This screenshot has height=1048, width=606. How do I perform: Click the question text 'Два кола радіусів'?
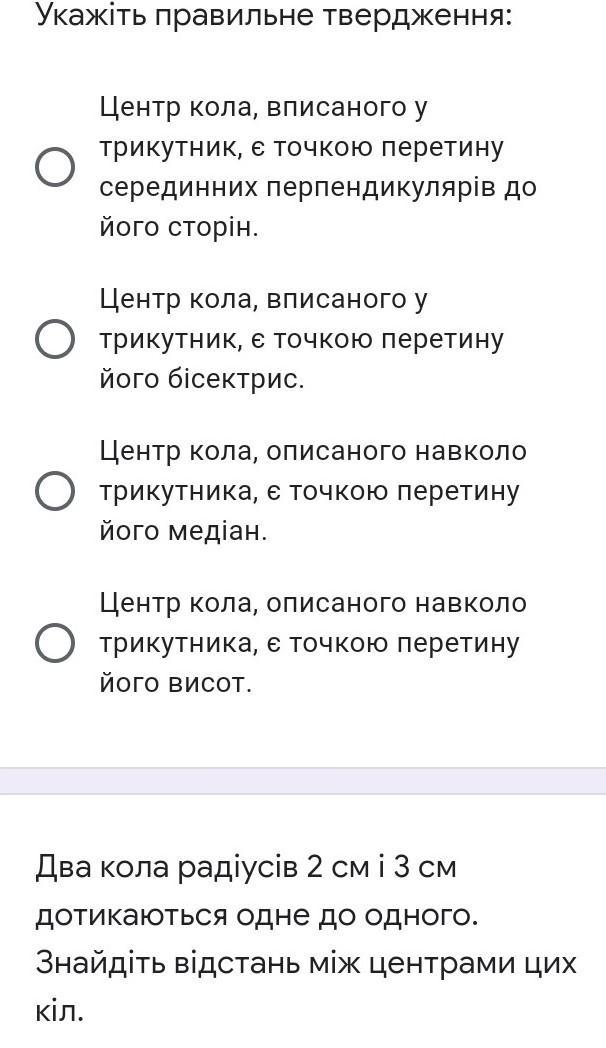point(168,868)
